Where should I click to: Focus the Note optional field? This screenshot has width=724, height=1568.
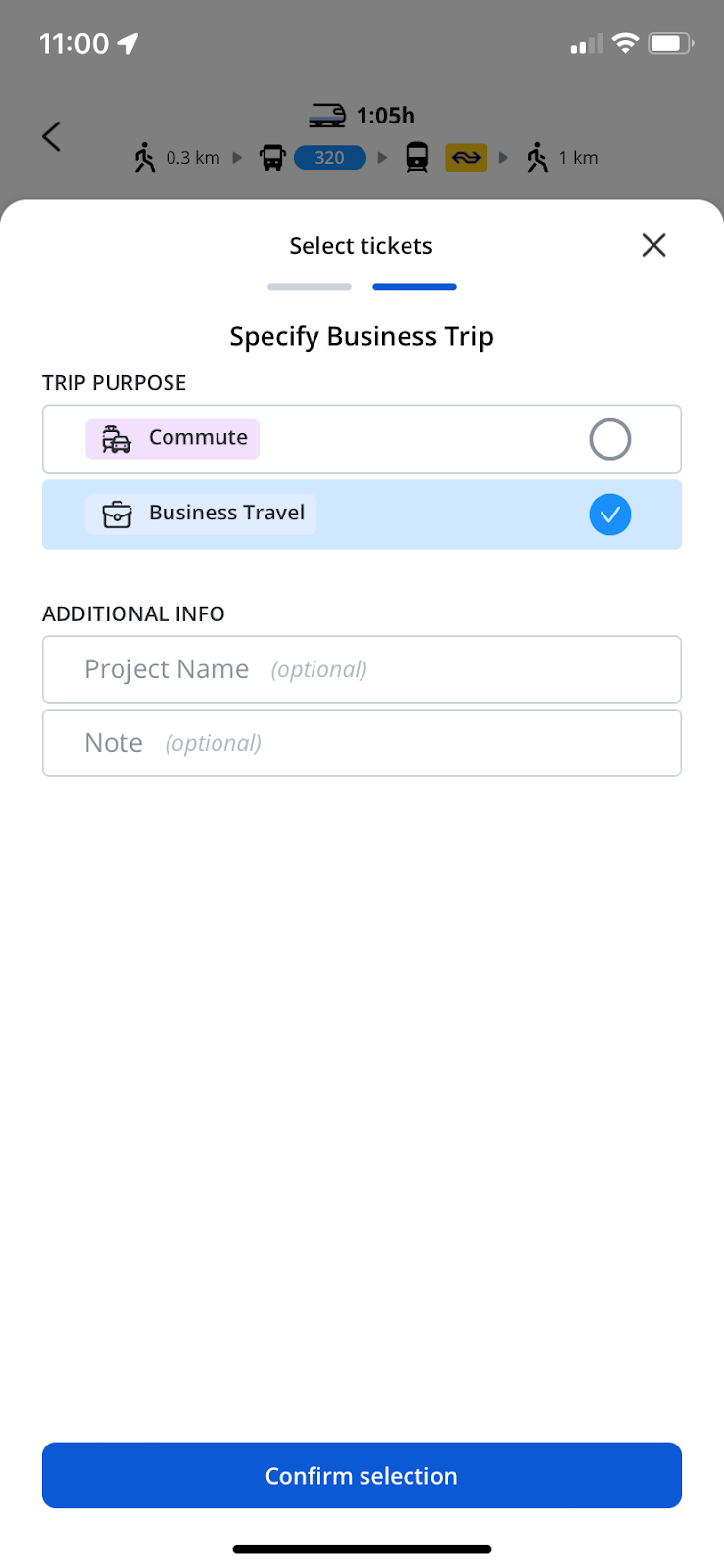click(x=362, y=743)
